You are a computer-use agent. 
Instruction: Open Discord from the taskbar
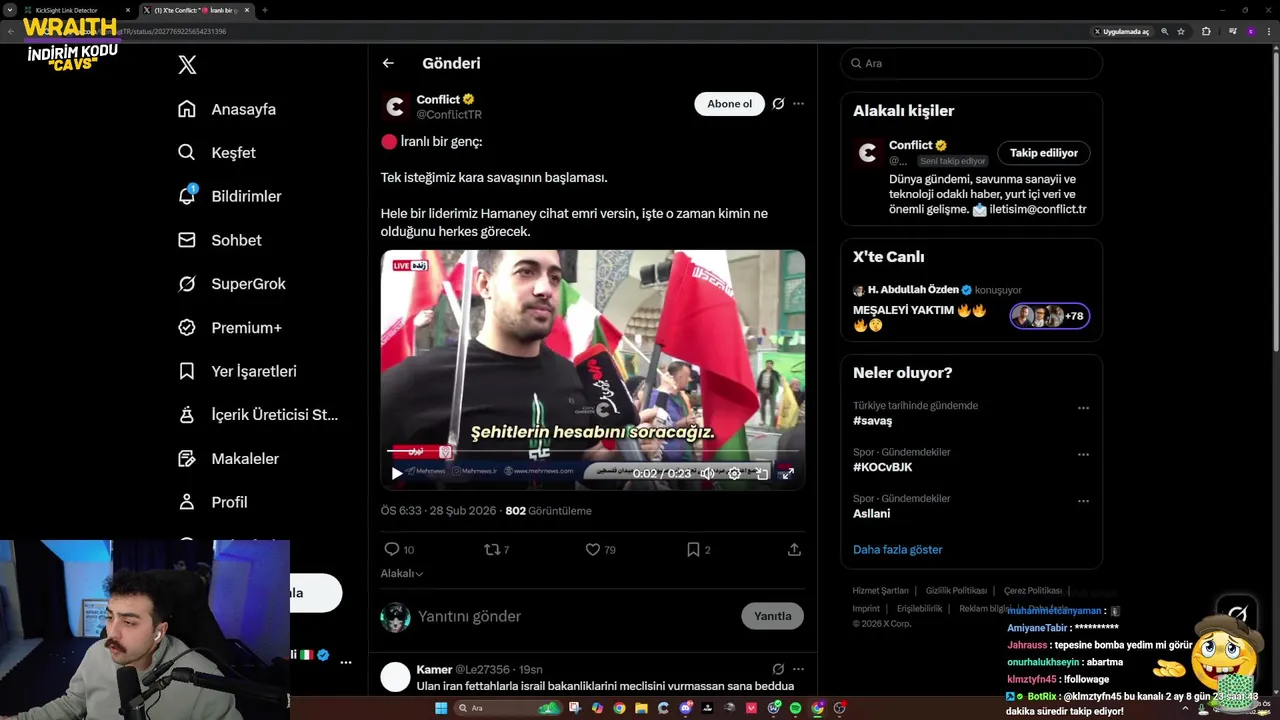(686, 708)
